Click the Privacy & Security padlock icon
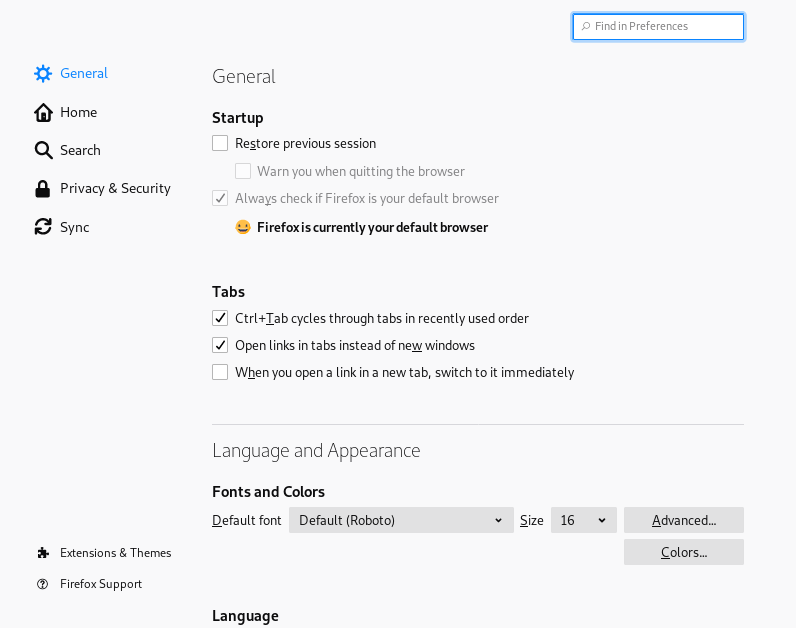796x628 pixels. (43, 188)
